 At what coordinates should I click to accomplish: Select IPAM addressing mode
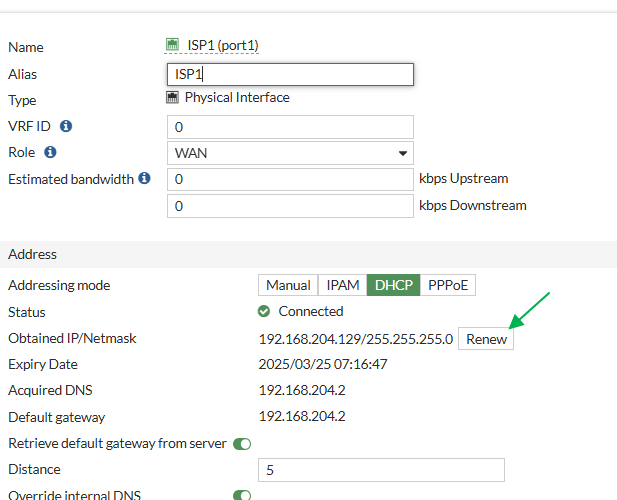[x=343, y=285]
